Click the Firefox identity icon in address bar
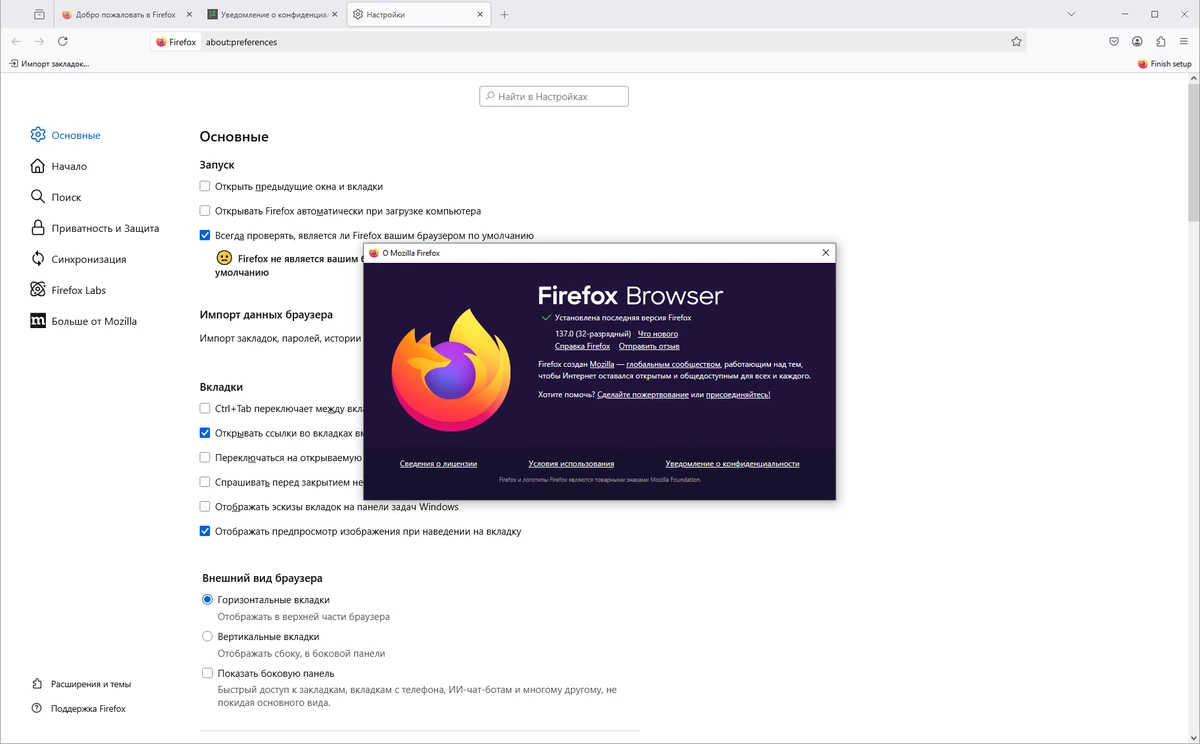The height and width of the screenshot is (744, 1200). pyautogui.click(x=177, y=42)
